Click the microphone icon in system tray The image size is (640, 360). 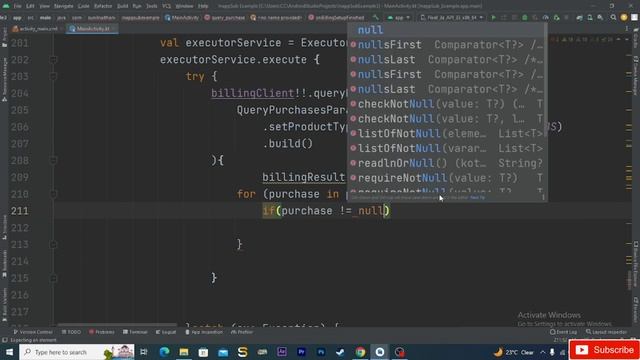[552, 352]
